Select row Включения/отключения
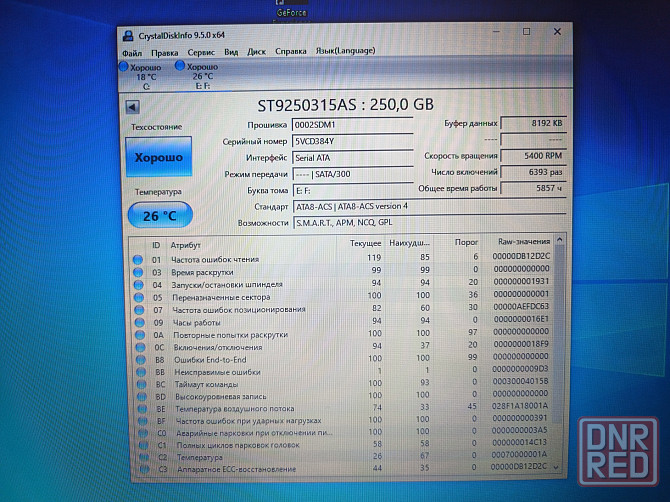Viewport: 670px width, 502px height. (342, 346)
